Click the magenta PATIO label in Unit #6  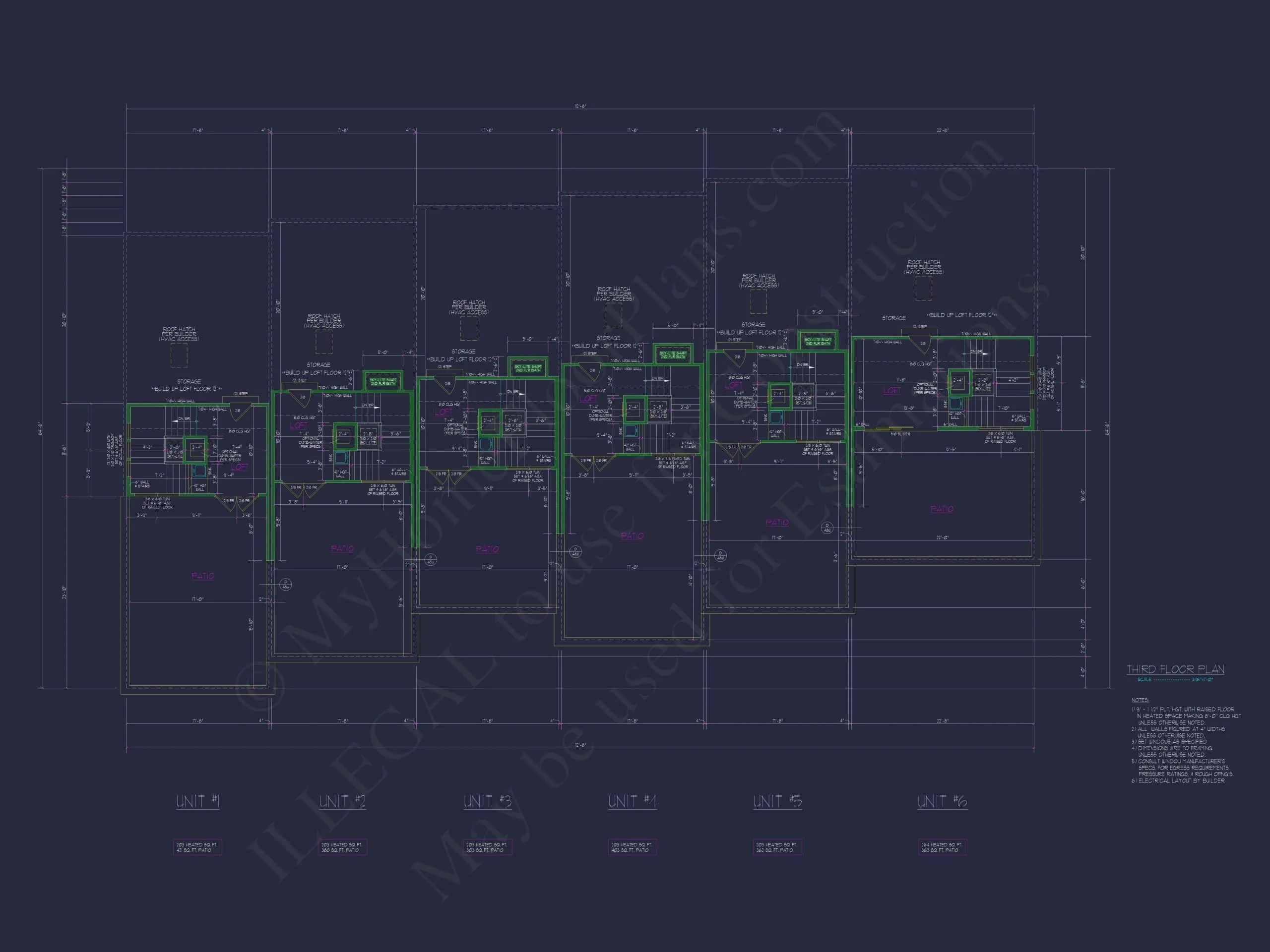pyautogui.click(x=942, y=509)
